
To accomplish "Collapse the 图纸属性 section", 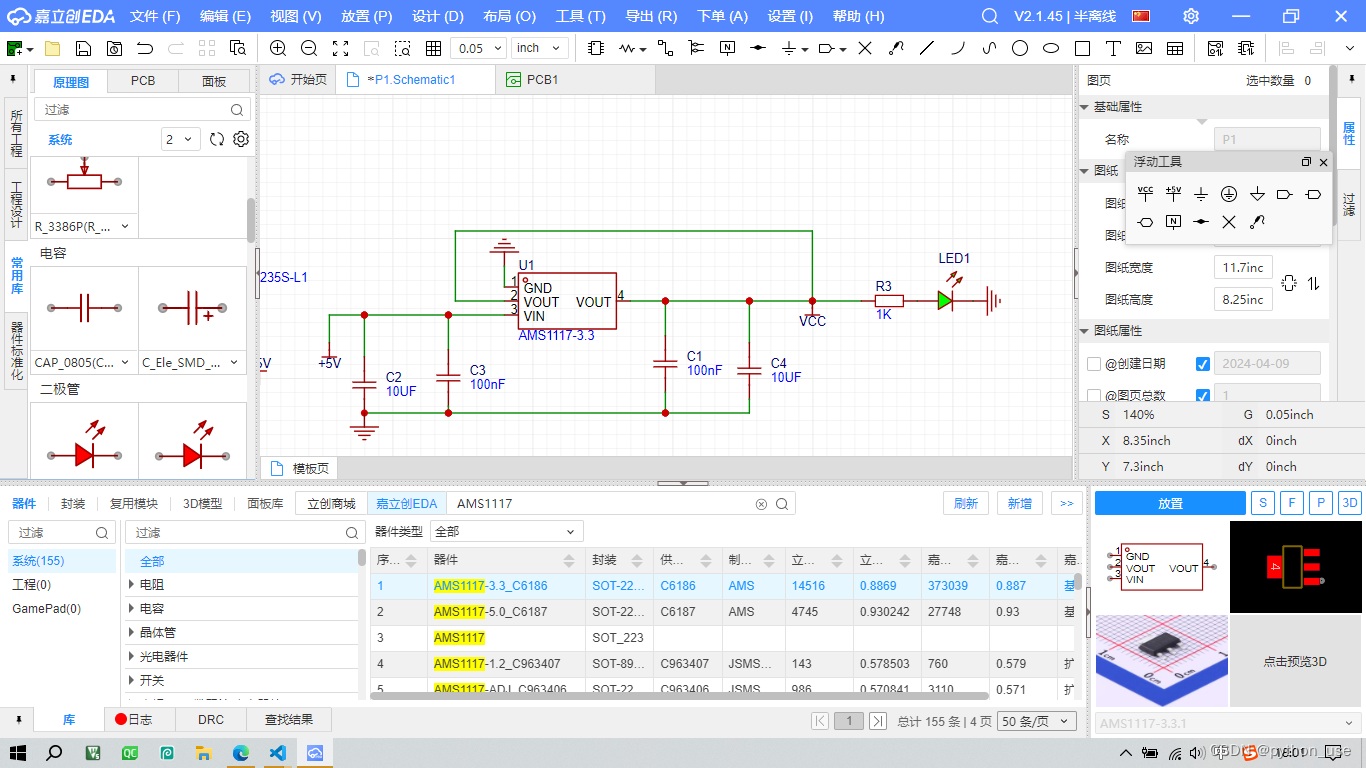I will coord(1085,331).
